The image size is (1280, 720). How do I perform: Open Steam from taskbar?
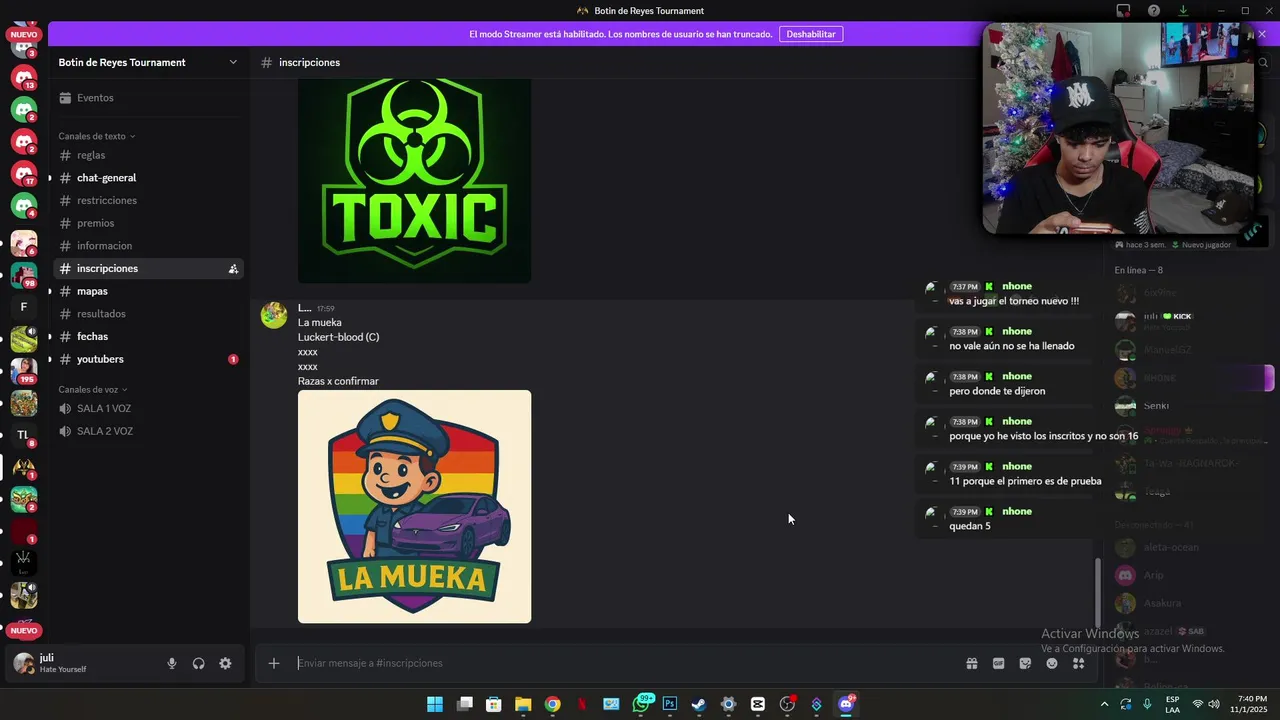coord(699,704)
